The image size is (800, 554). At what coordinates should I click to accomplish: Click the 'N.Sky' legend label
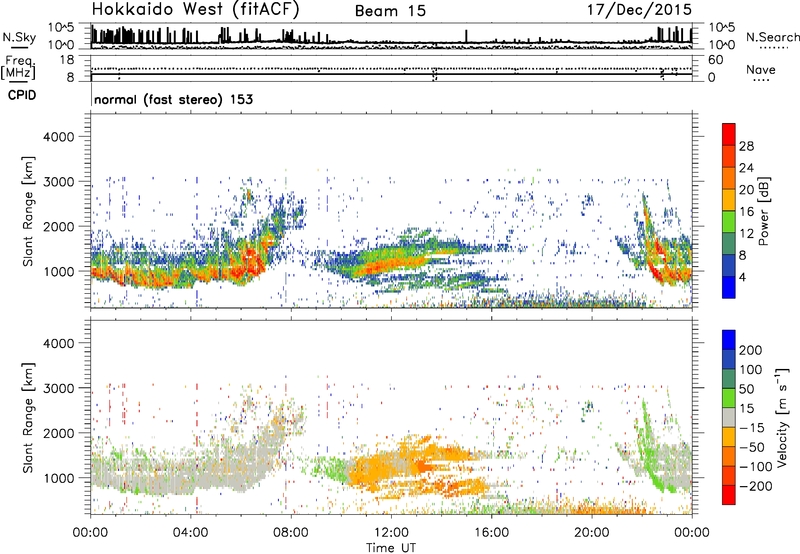point(19,37)
